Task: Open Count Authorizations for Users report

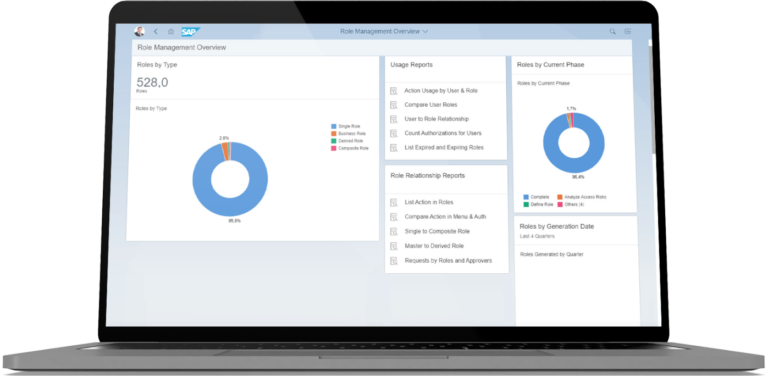Action: tap(443, 133)
